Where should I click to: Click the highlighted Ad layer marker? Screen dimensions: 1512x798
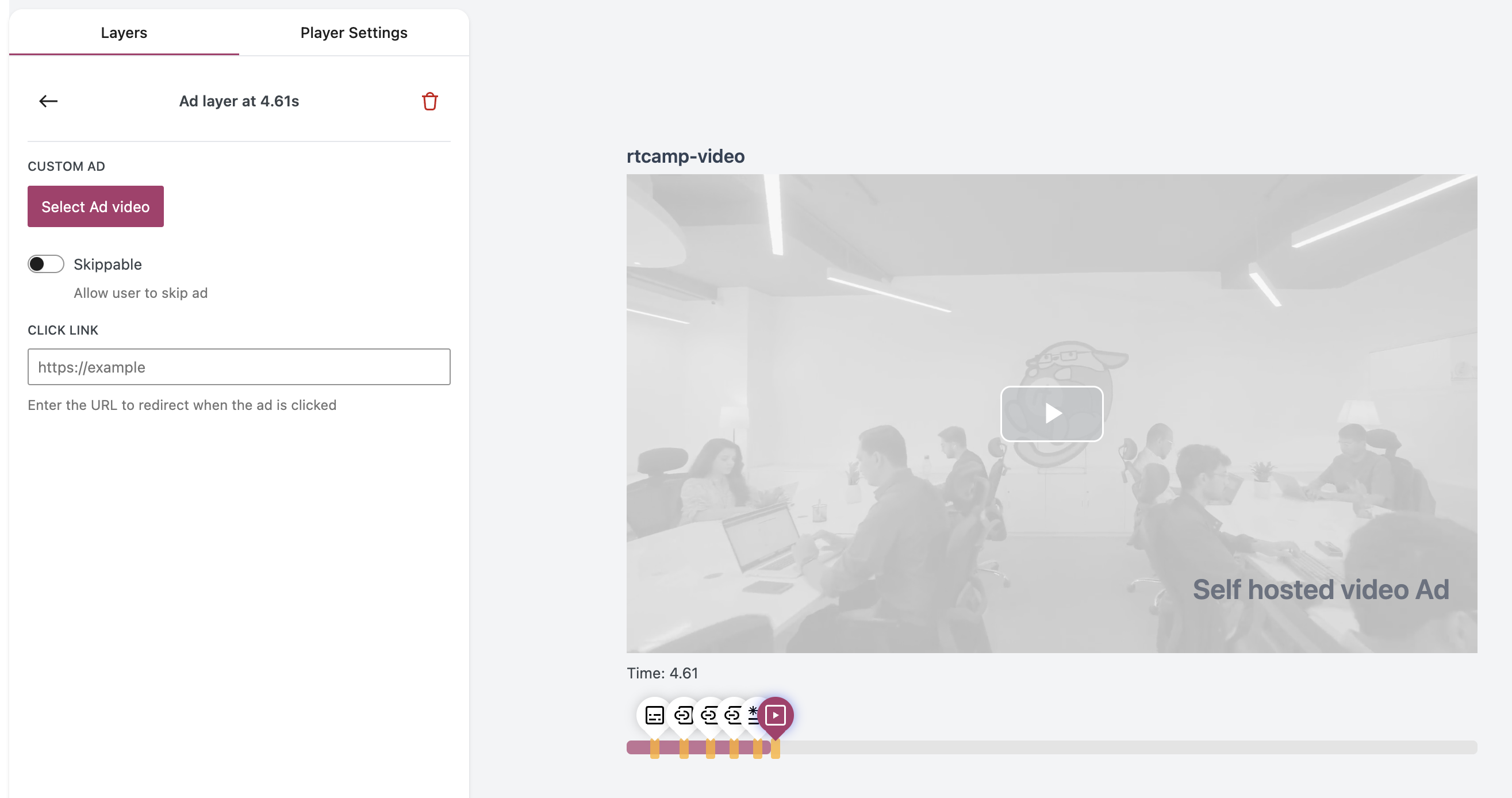click(x=777, y=715)
